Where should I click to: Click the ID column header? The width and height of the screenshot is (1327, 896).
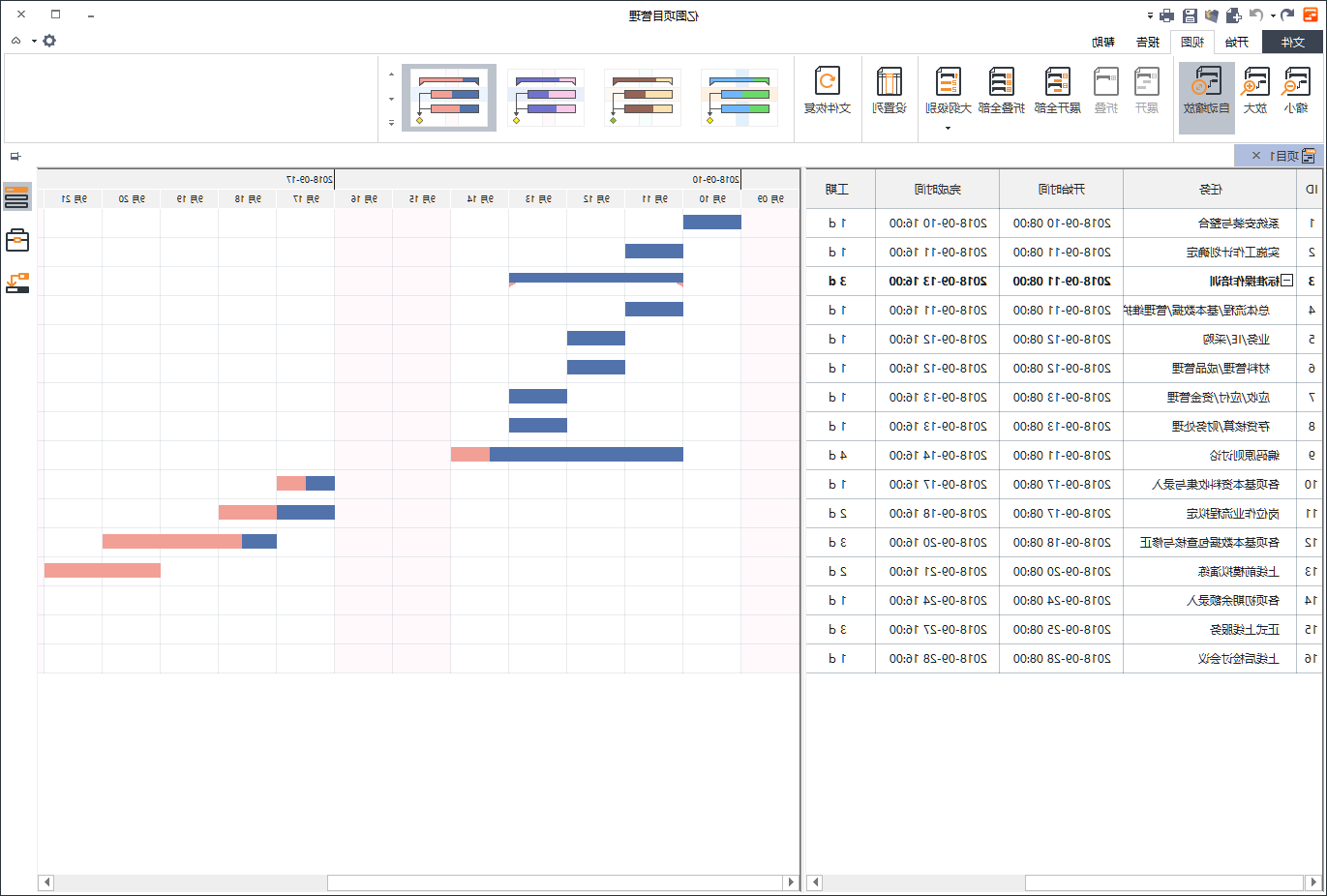coord(1312,190)
